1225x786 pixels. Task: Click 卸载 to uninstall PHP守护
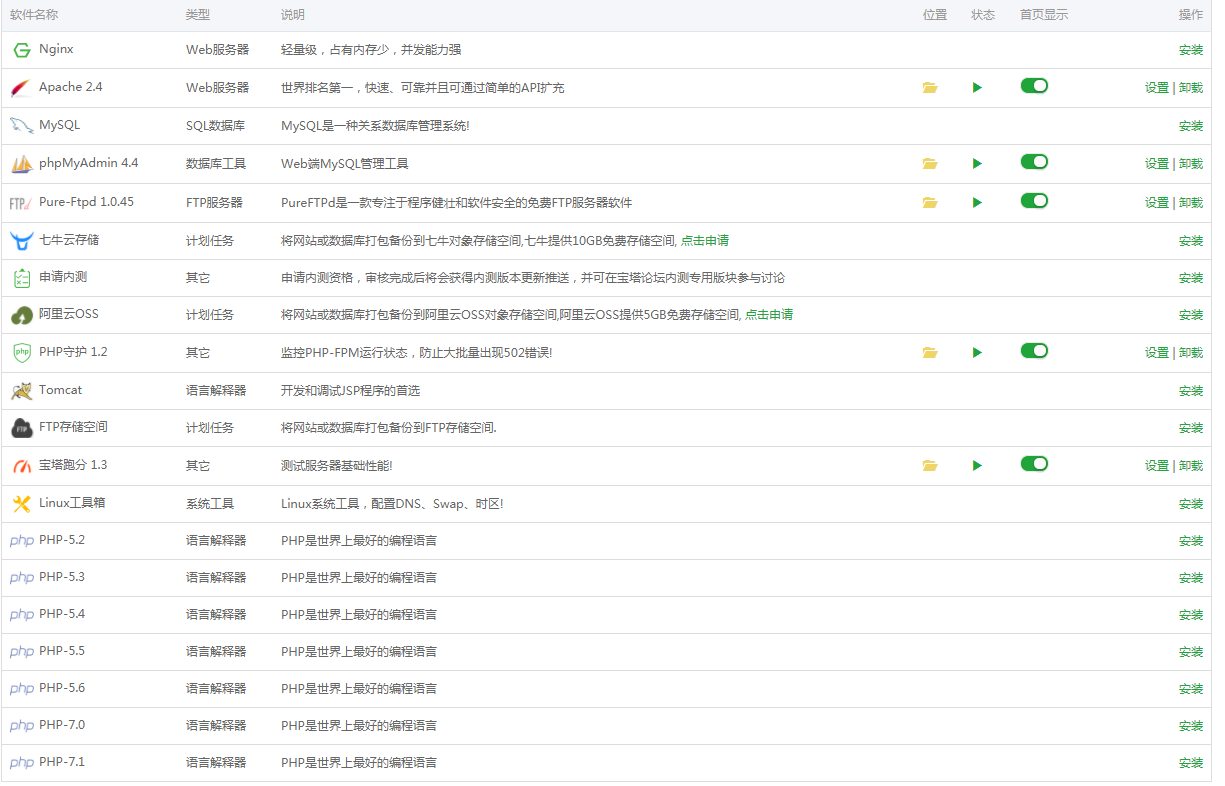tap(1191, 353)
